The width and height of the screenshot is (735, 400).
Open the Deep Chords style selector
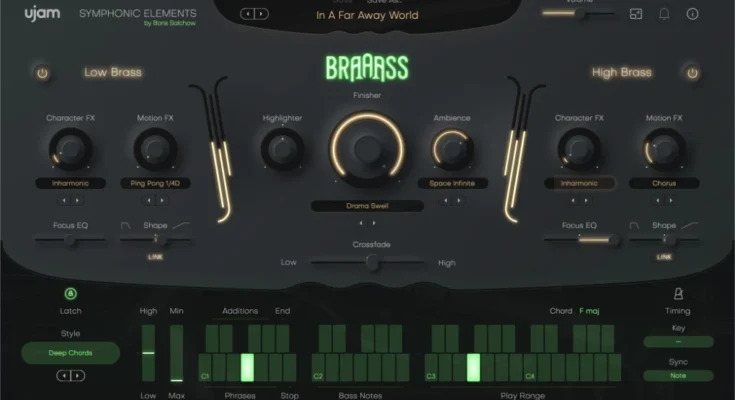point(70,353)
